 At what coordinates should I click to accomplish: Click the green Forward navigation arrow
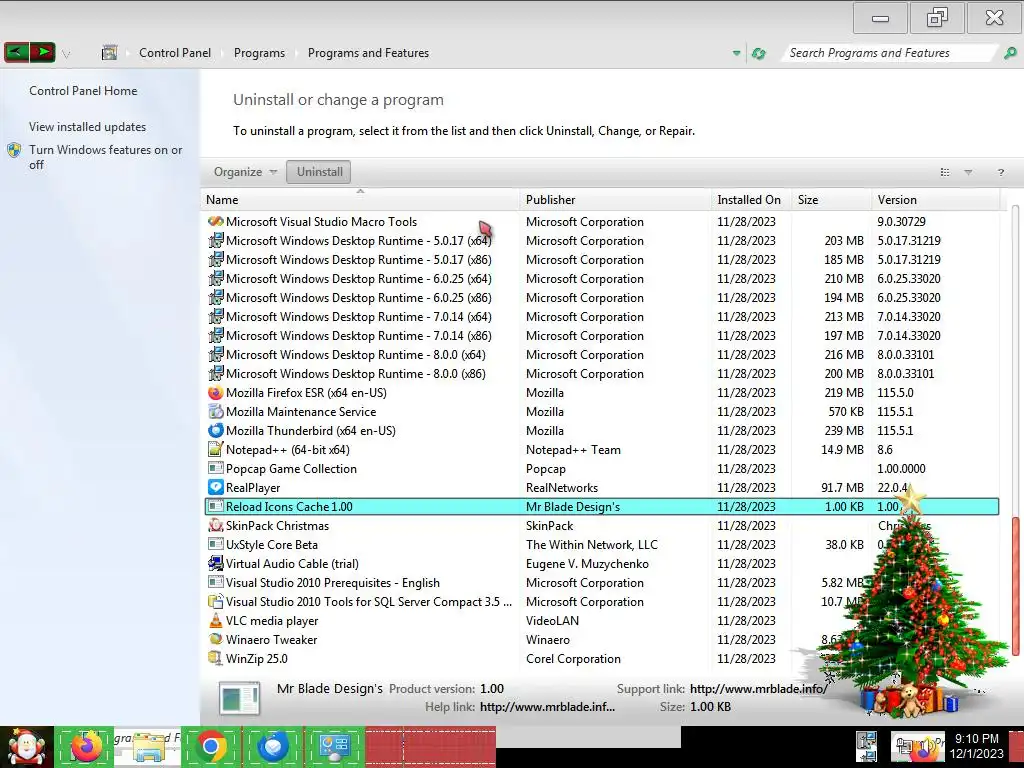(x=42, y=52)
